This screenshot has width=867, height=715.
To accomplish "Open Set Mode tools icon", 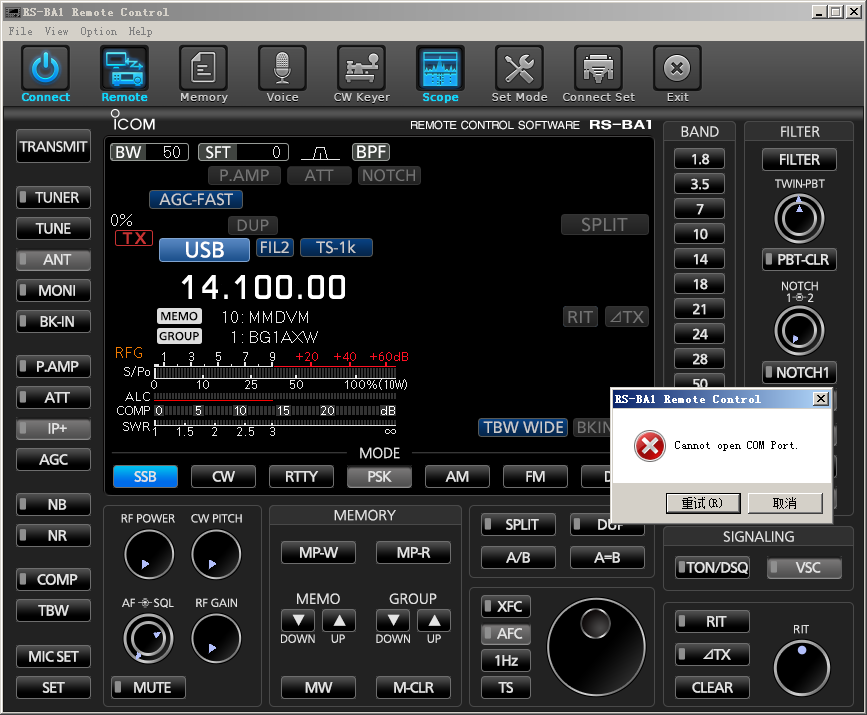I will pyautogui.click(x=519, y=68).
